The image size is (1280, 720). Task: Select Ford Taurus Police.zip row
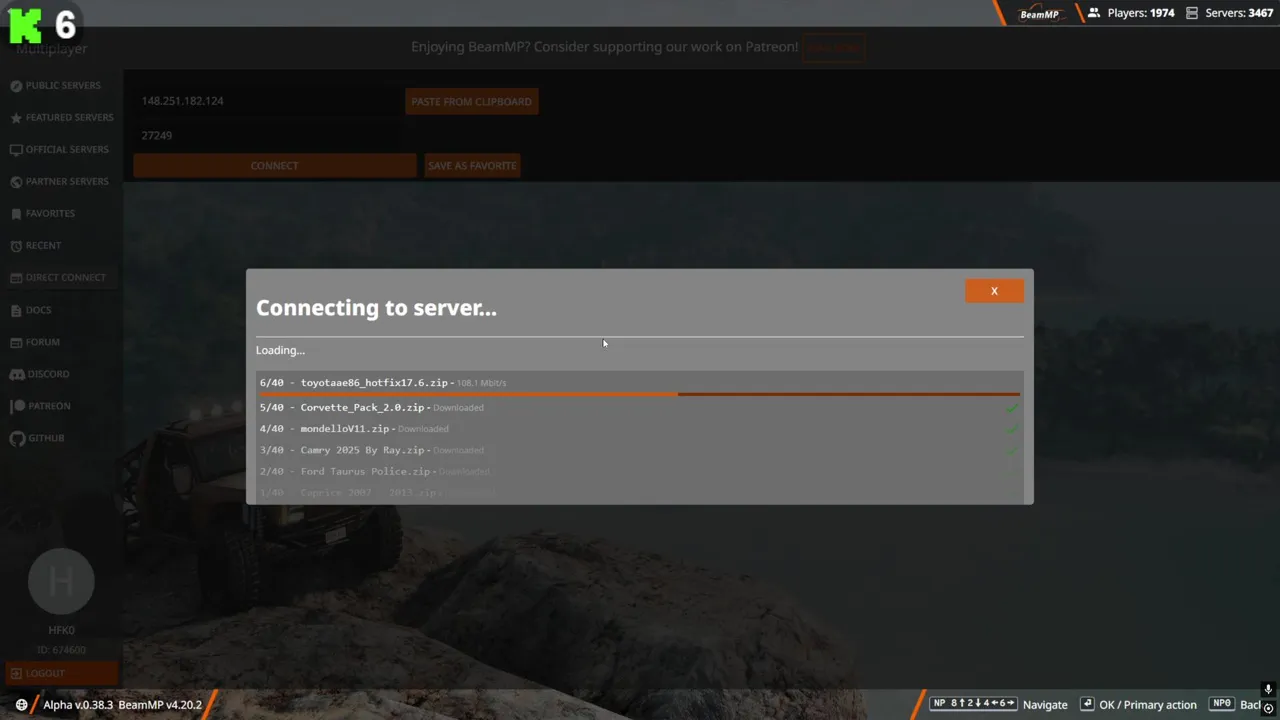click(x=639, y=471)
